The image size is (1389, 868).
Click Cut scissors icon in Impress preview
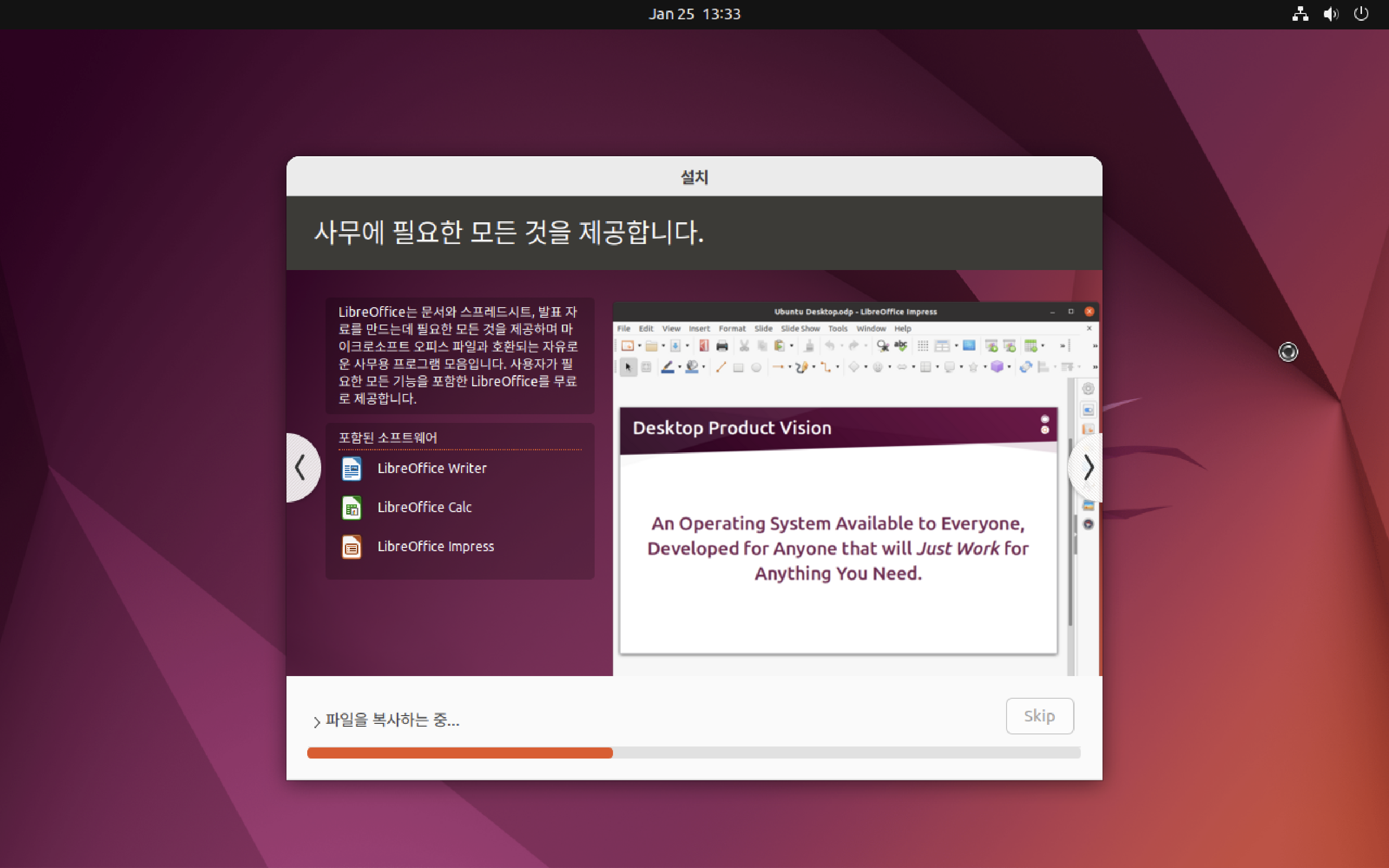[x=745, y=346]
